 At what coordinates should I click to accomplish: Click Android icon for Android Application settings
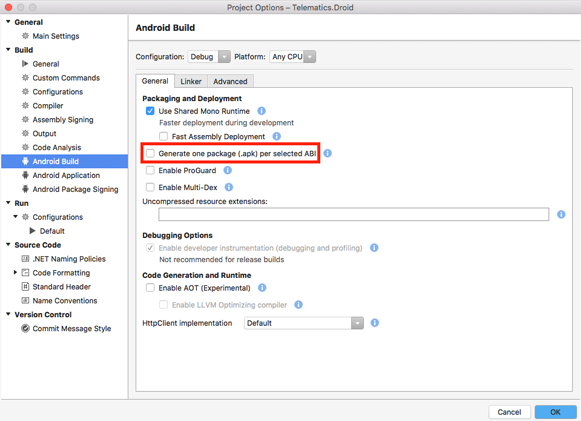click(25, 175)
